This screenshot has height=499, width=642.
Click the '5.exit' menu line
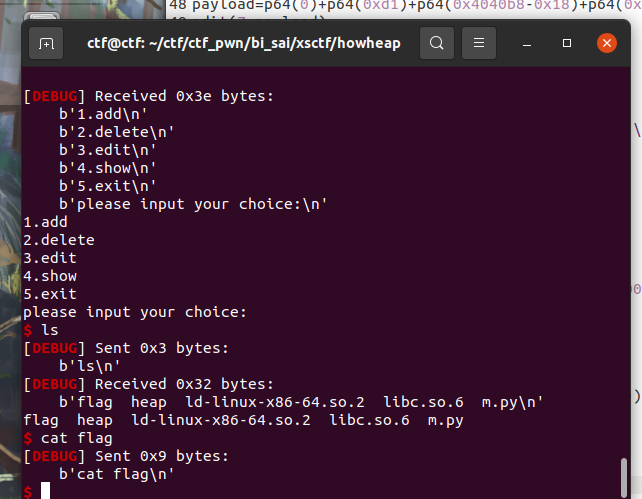pyautogui.click(x=50, y=294)
